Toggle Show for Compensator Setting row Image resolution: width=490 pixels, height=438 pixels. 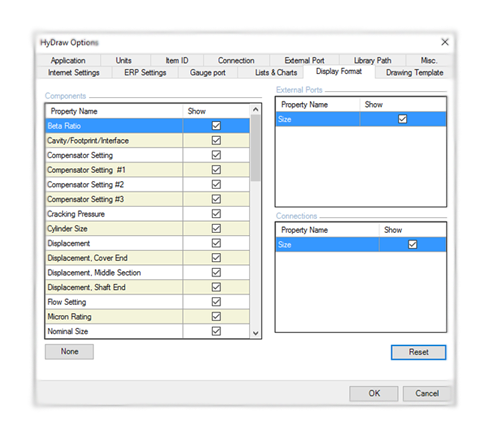[x=216, y=155]
